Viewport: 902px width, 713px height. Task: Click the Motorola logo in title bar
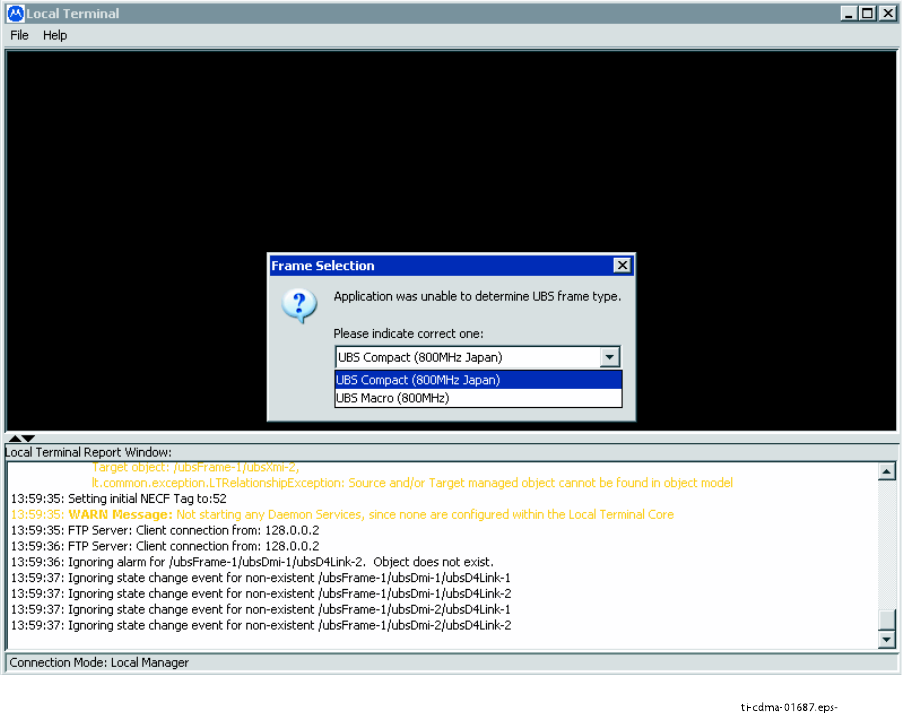[x=16, y=13]
